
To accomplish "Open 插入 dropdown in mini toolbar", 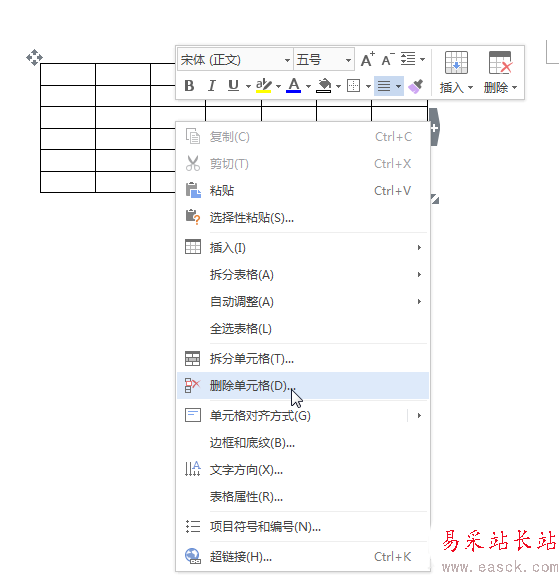I will (456, 88).
